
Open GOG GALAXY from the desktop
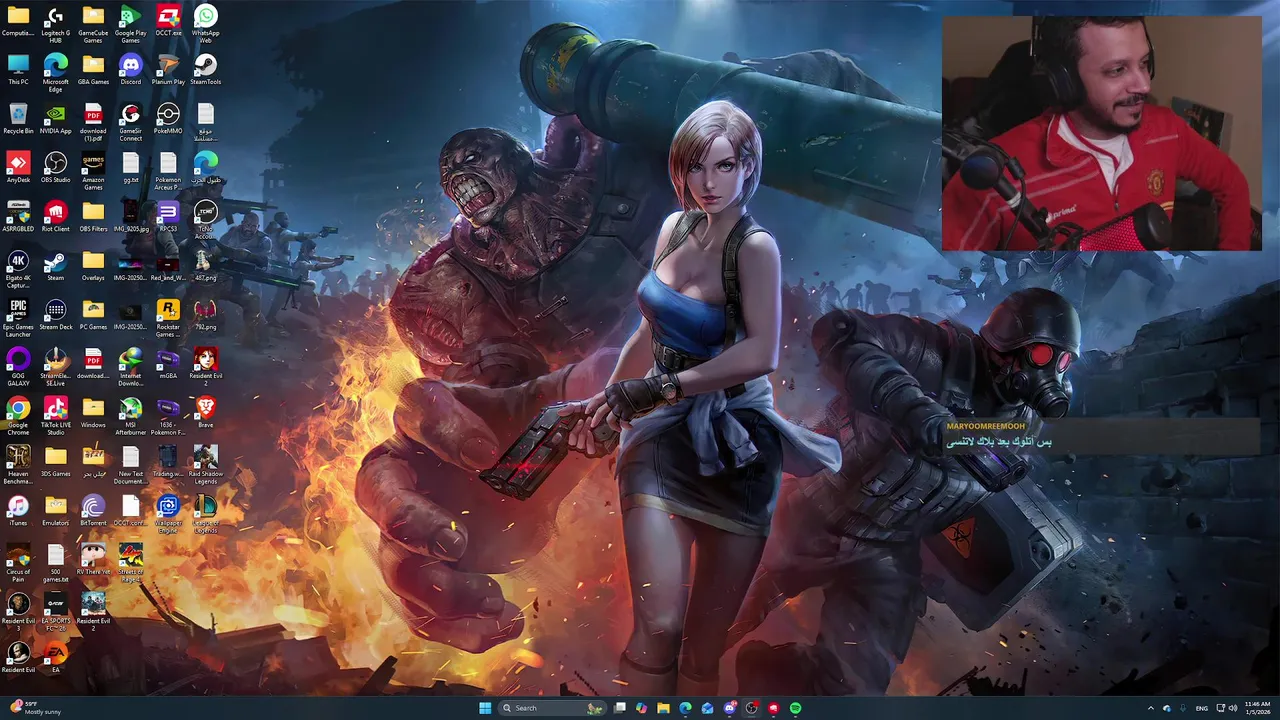coord(18,366)
